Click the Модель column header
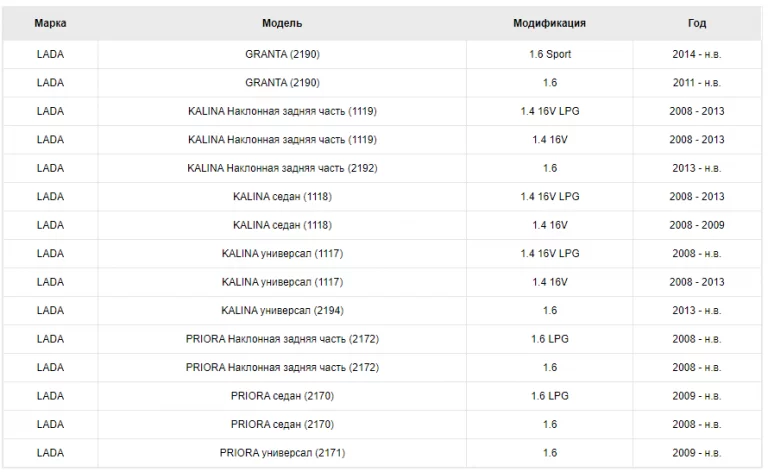 (x=282, y=23)
